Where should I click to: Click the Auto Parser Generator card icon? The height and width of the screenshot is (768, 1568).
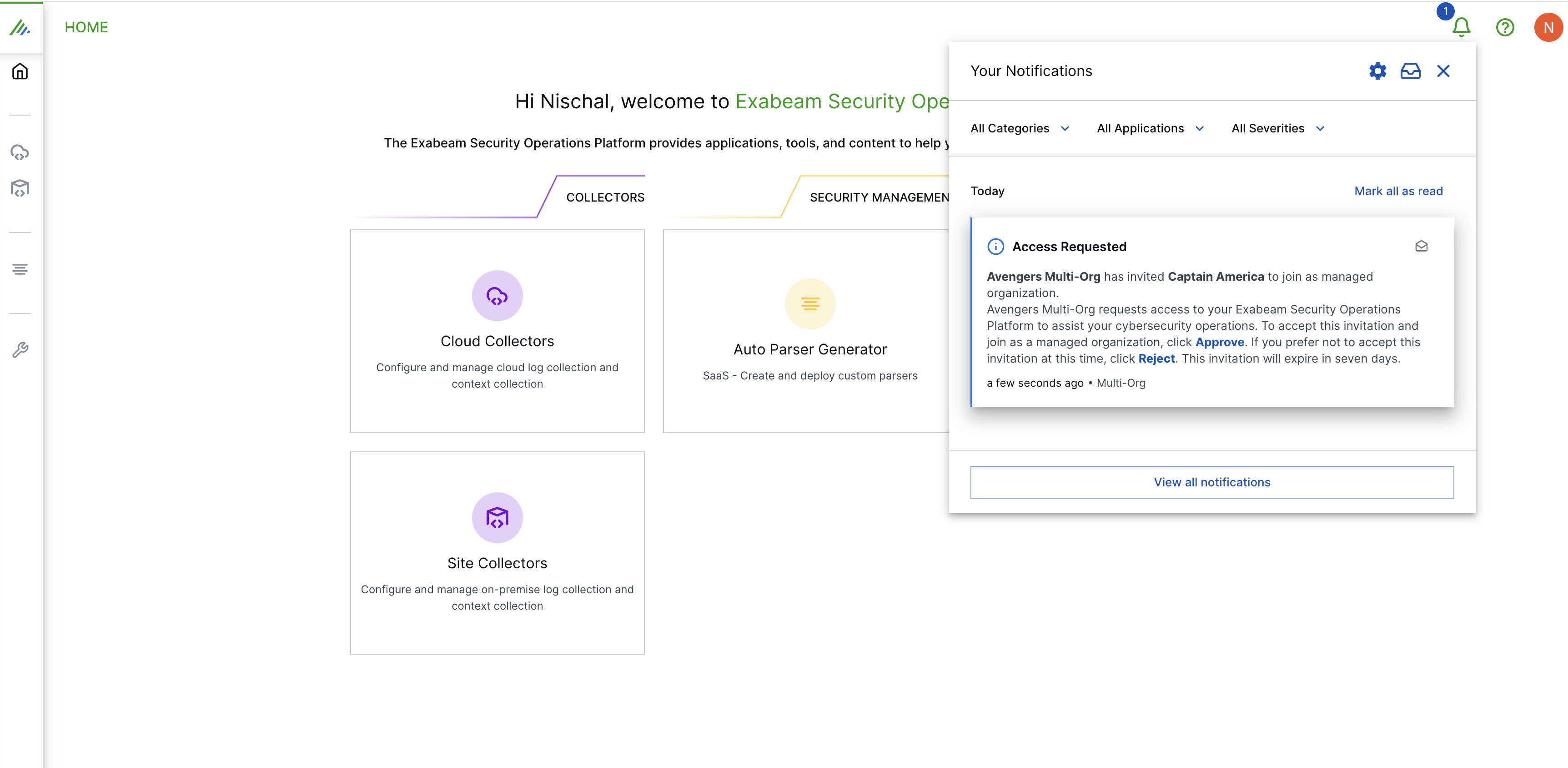tap(809, 303)
